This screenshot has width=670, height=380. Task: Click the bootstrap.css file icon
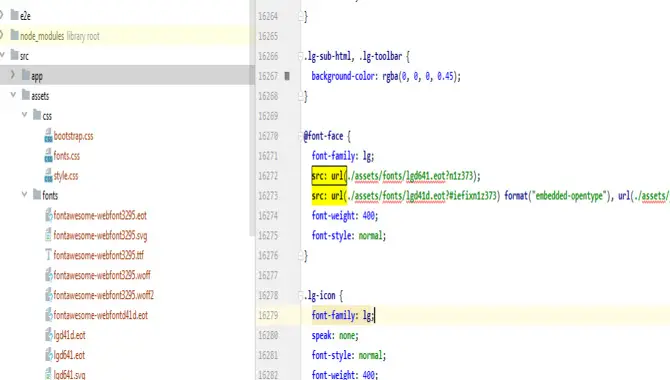tap(48, 136)
